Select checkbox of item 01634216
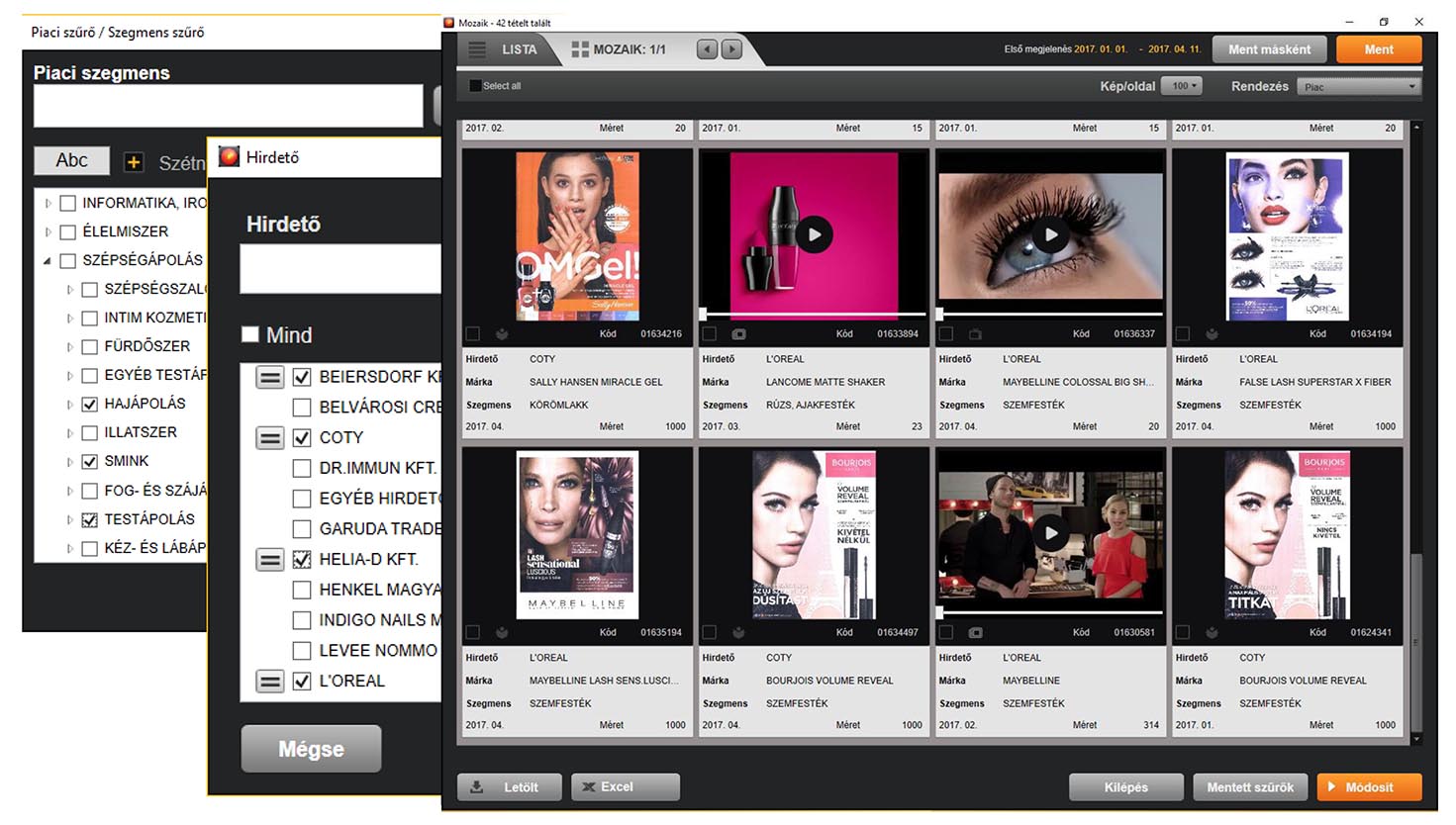1456x825 pixels. 473,334
